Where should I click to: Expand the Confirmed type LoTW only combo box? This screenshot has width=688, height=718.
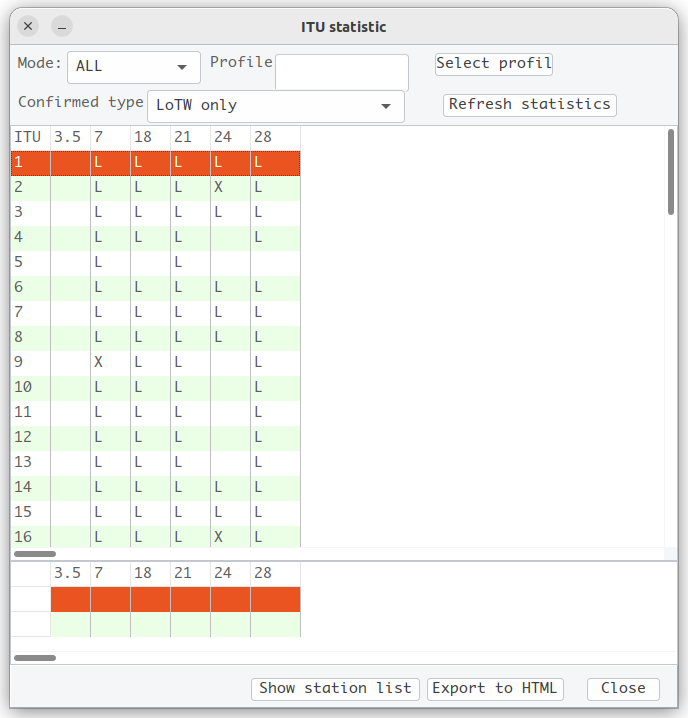[276, 106]
